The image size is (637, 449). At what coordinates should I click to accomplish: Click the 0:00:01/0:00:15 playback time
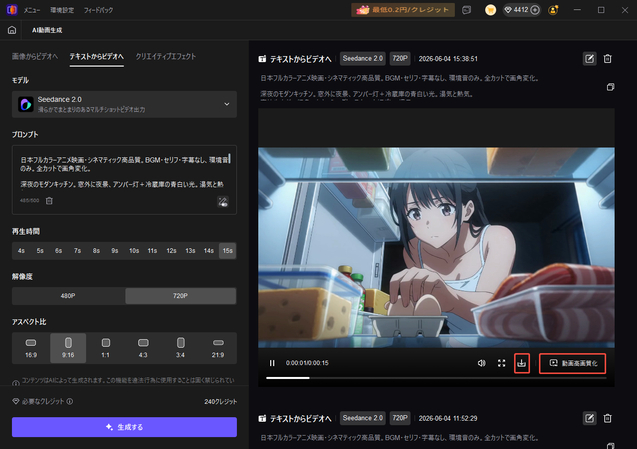point(307,363)
